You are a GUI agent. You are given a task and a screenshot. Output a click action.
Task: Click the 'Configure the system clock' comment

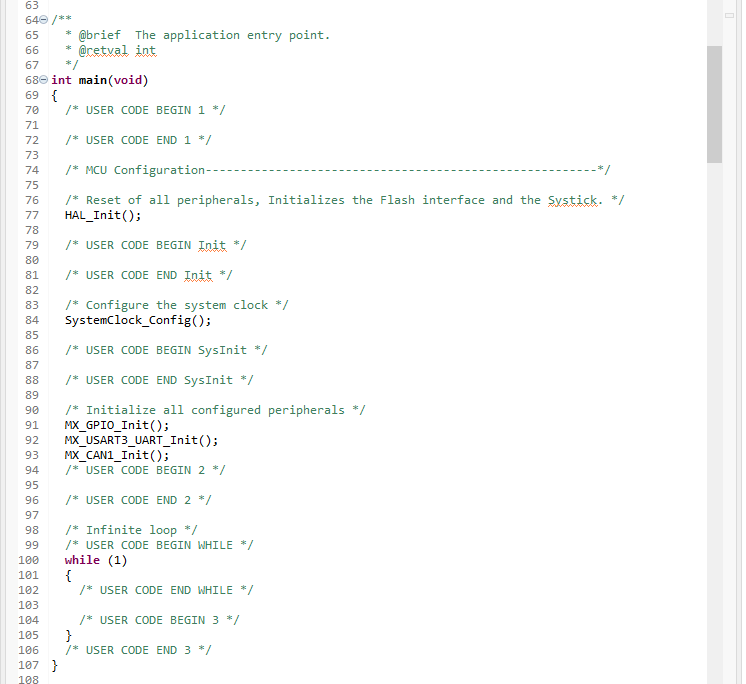pyautogui.click(x=177, y=305)
